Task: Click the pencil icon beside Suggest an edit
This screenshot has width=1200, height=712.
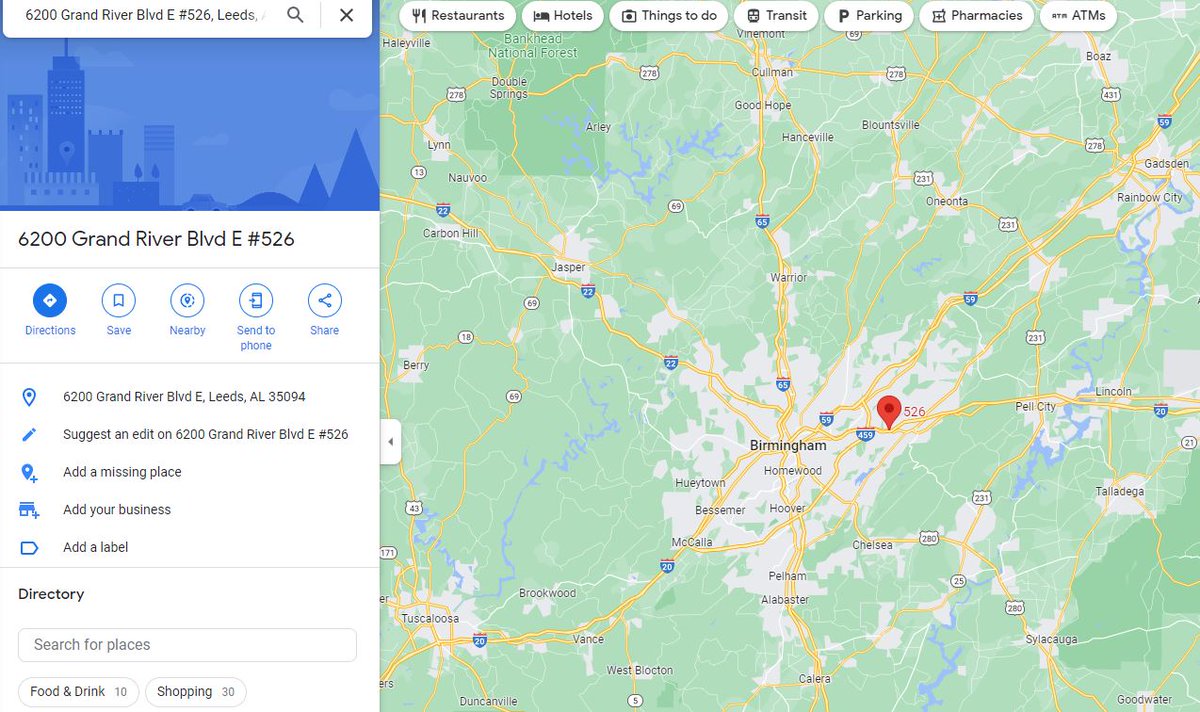Action: (x=29, y=435)
